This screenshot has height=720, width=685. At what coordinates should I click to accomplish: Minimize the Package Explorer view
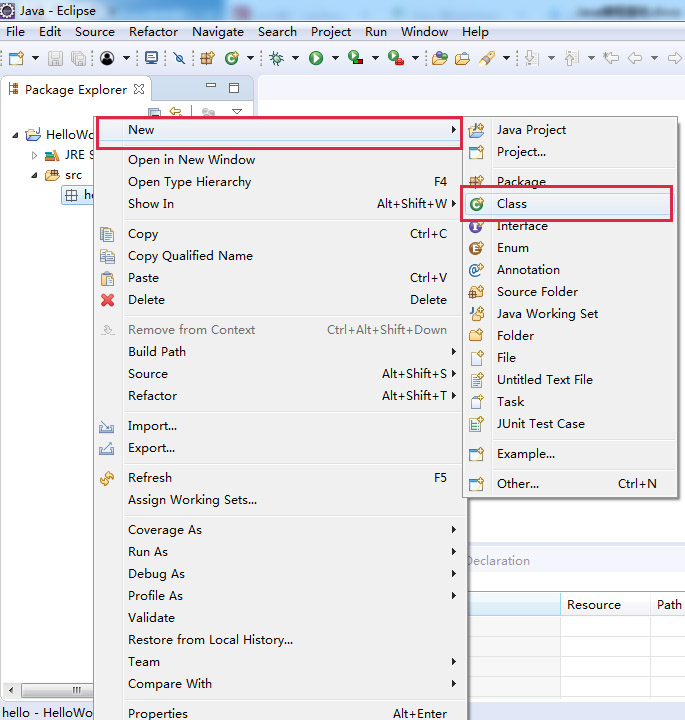[211, 86]
